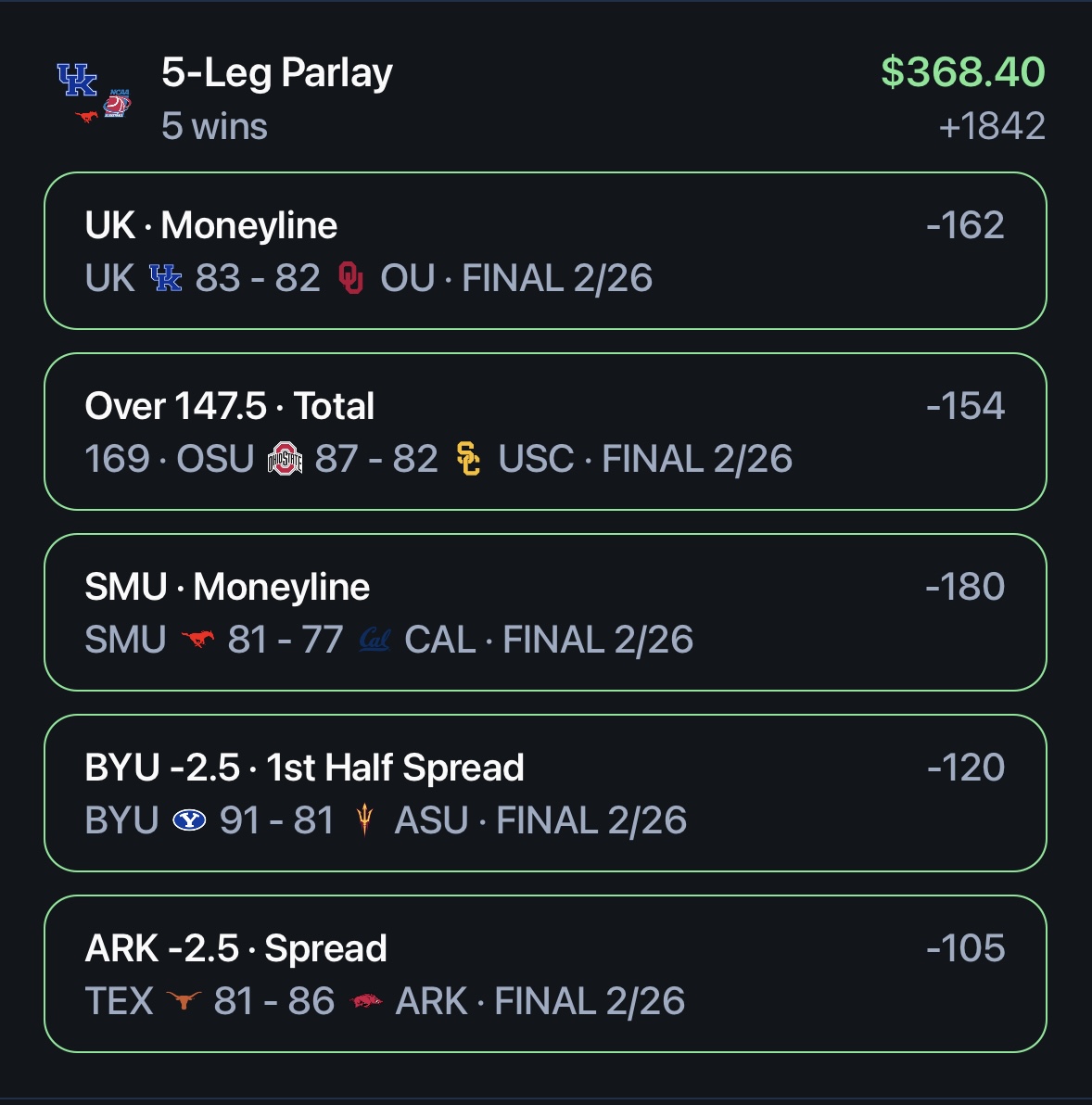Click the +1842 parlay odds
Viewport: 1092px width, 1105px height.
click(992, 127)
